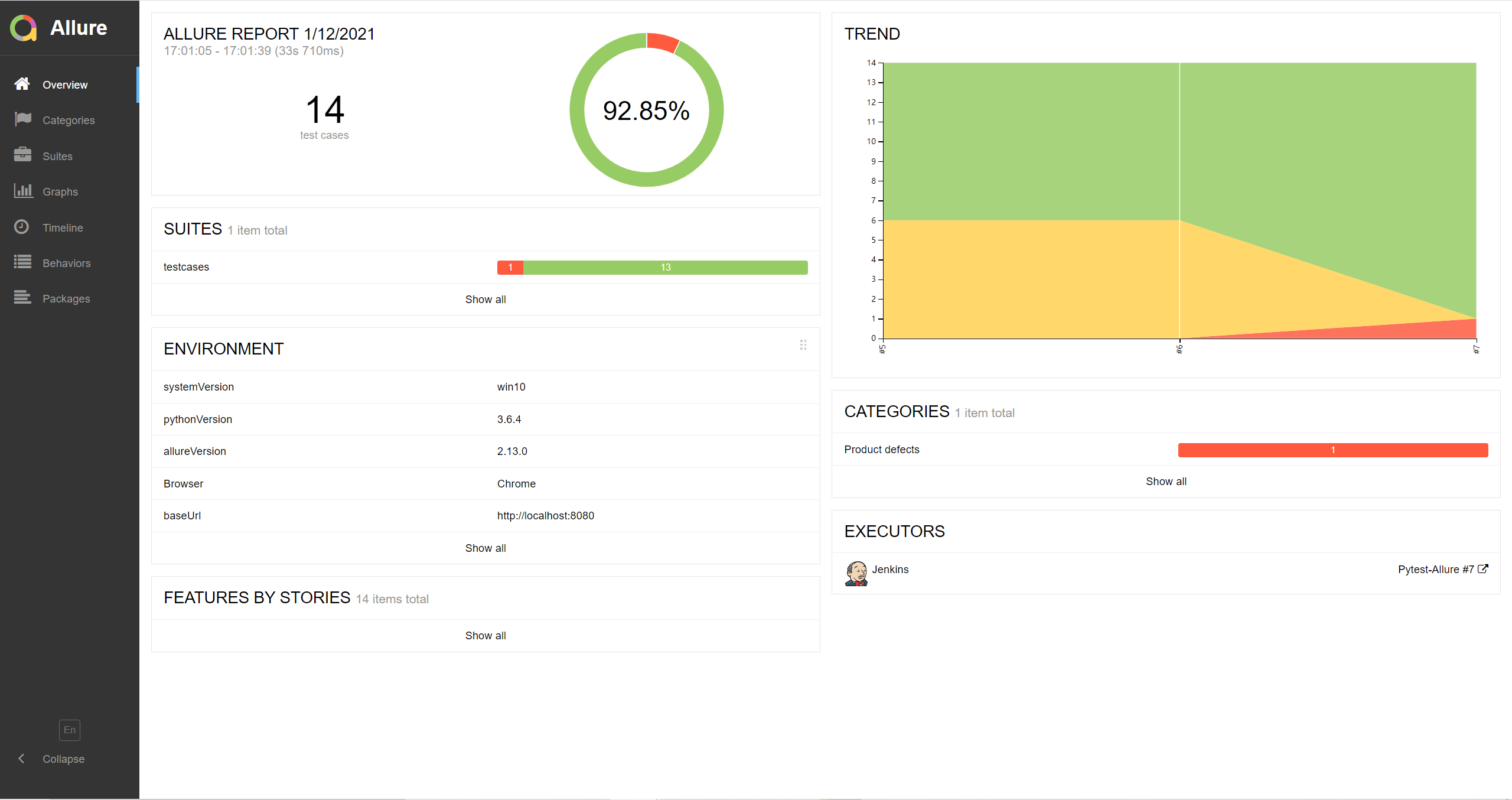The height and width of the screenshot is (800, 1512).
Task: Collapse the sidebar with the chevron
Action: point(22,759)
